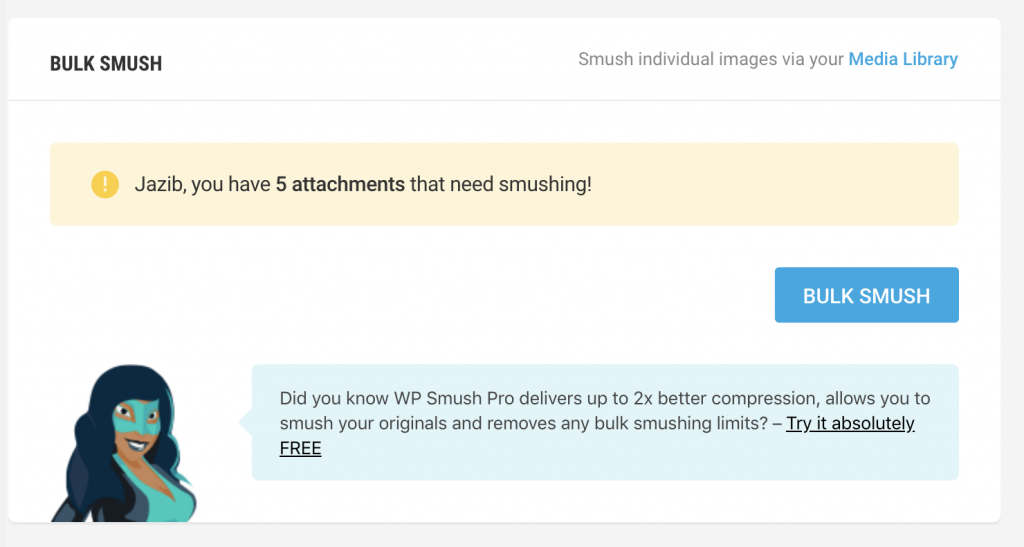Start smushing with the blue BULK SMUSH button

point(866,295)
